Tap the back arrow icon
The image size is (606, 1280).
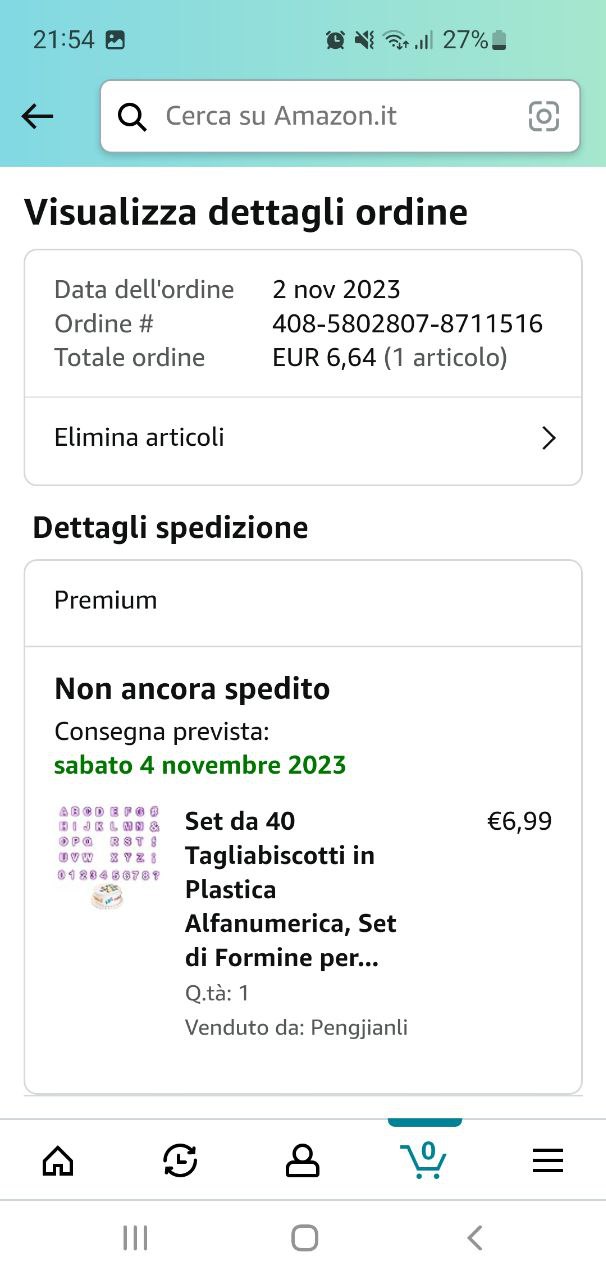click(x=37, y=117)
